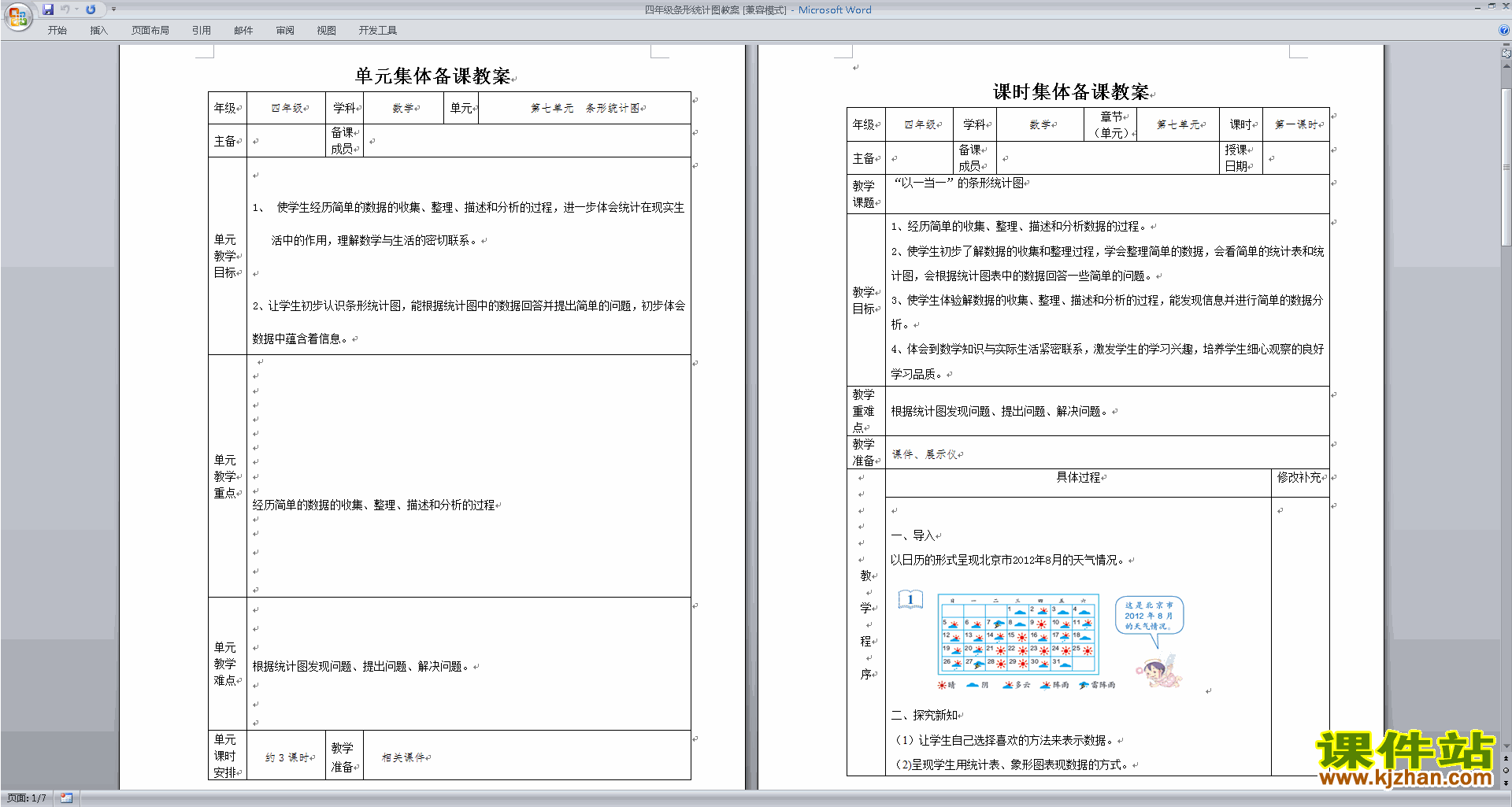Open the 引用 ribbon tab
1512x807 pixels.
[202, 31]
